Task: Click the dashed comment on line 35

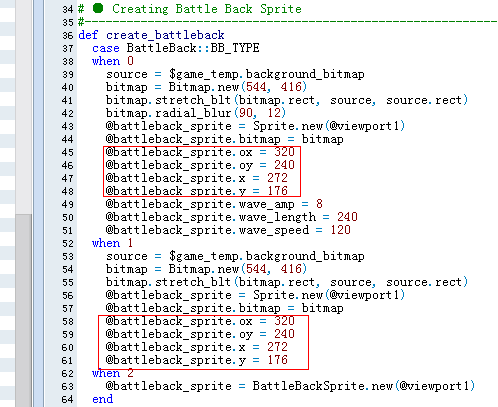Action: pyautogui.click(x=288, y=22)
